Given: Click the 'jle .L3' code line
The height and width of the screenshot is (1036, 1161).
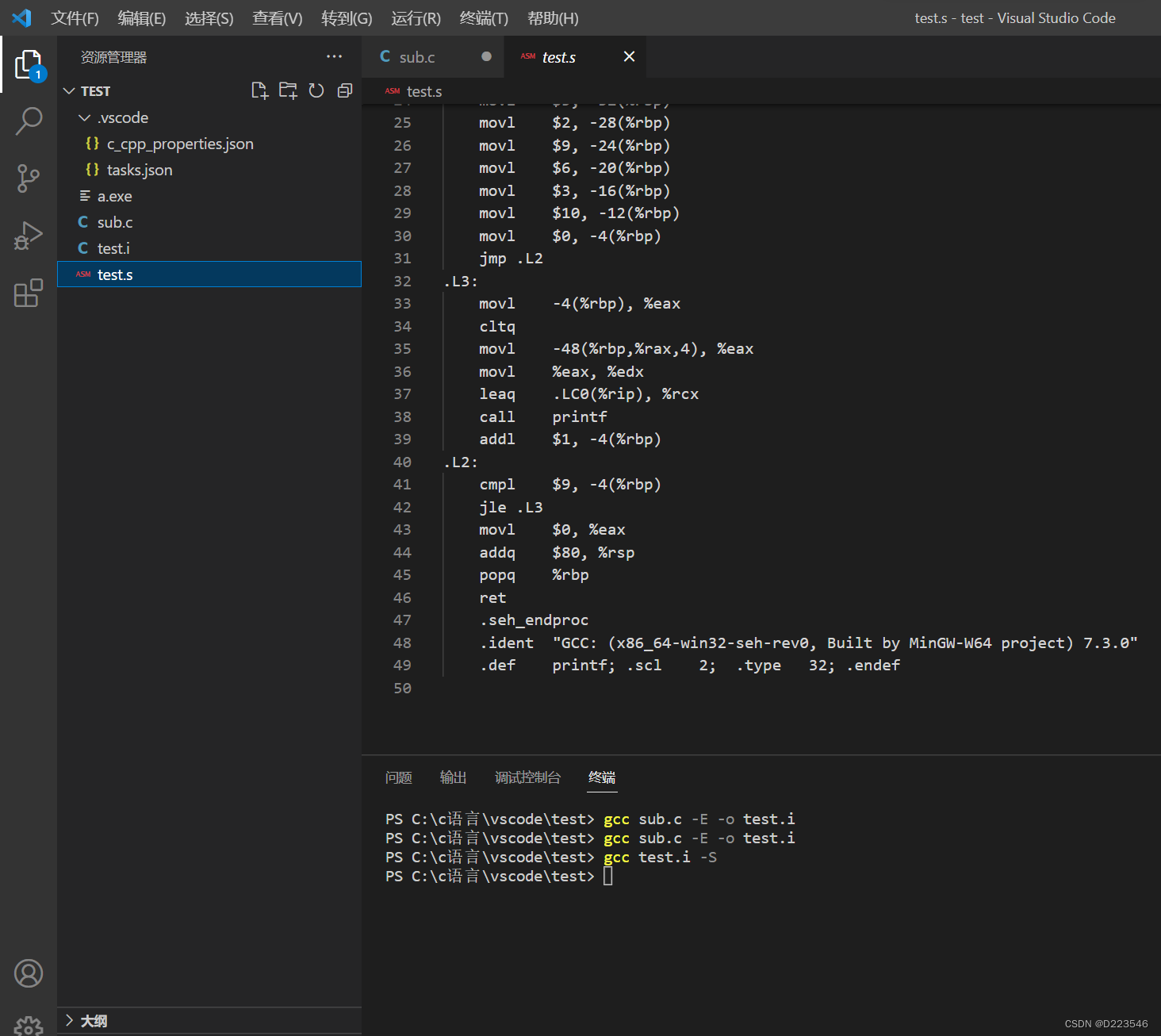Looking at the screenshot, I should (x=511, y=507).
